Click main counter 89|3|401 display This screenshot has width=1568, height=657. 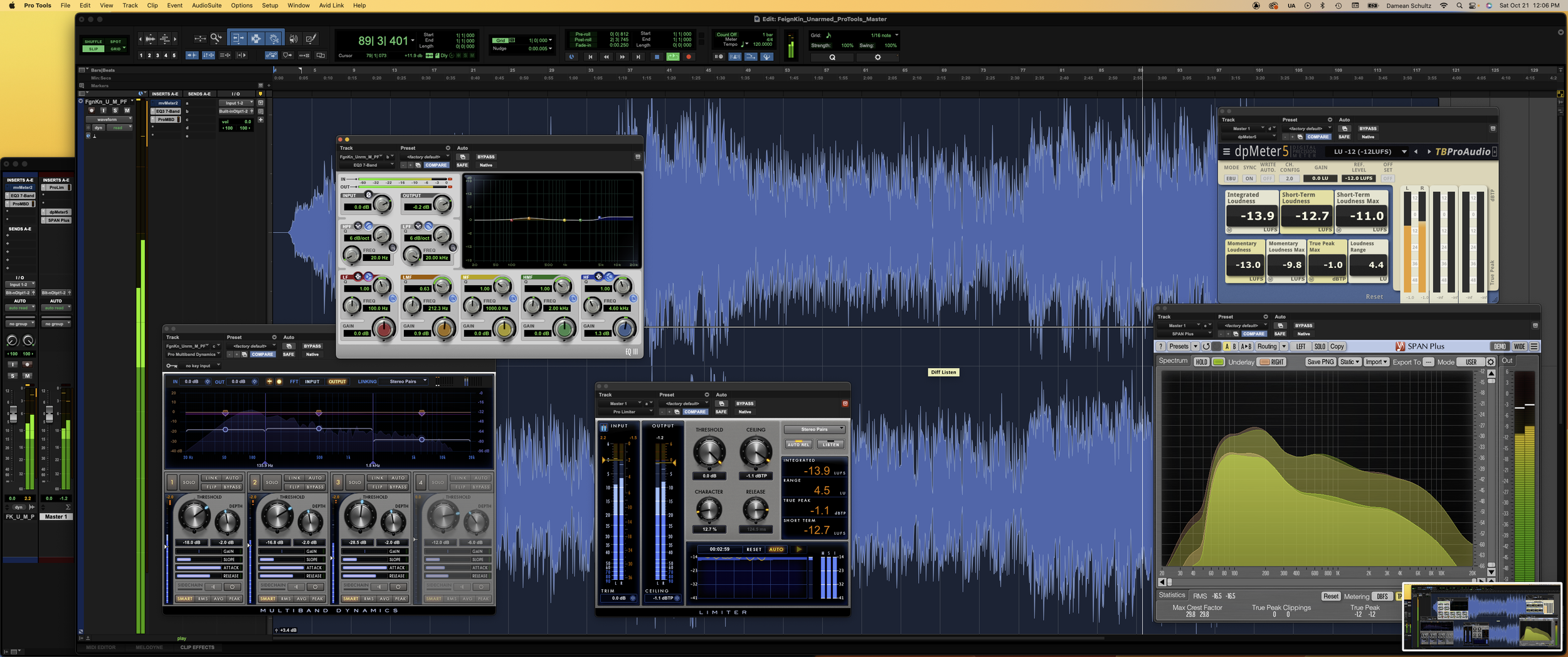383,41
